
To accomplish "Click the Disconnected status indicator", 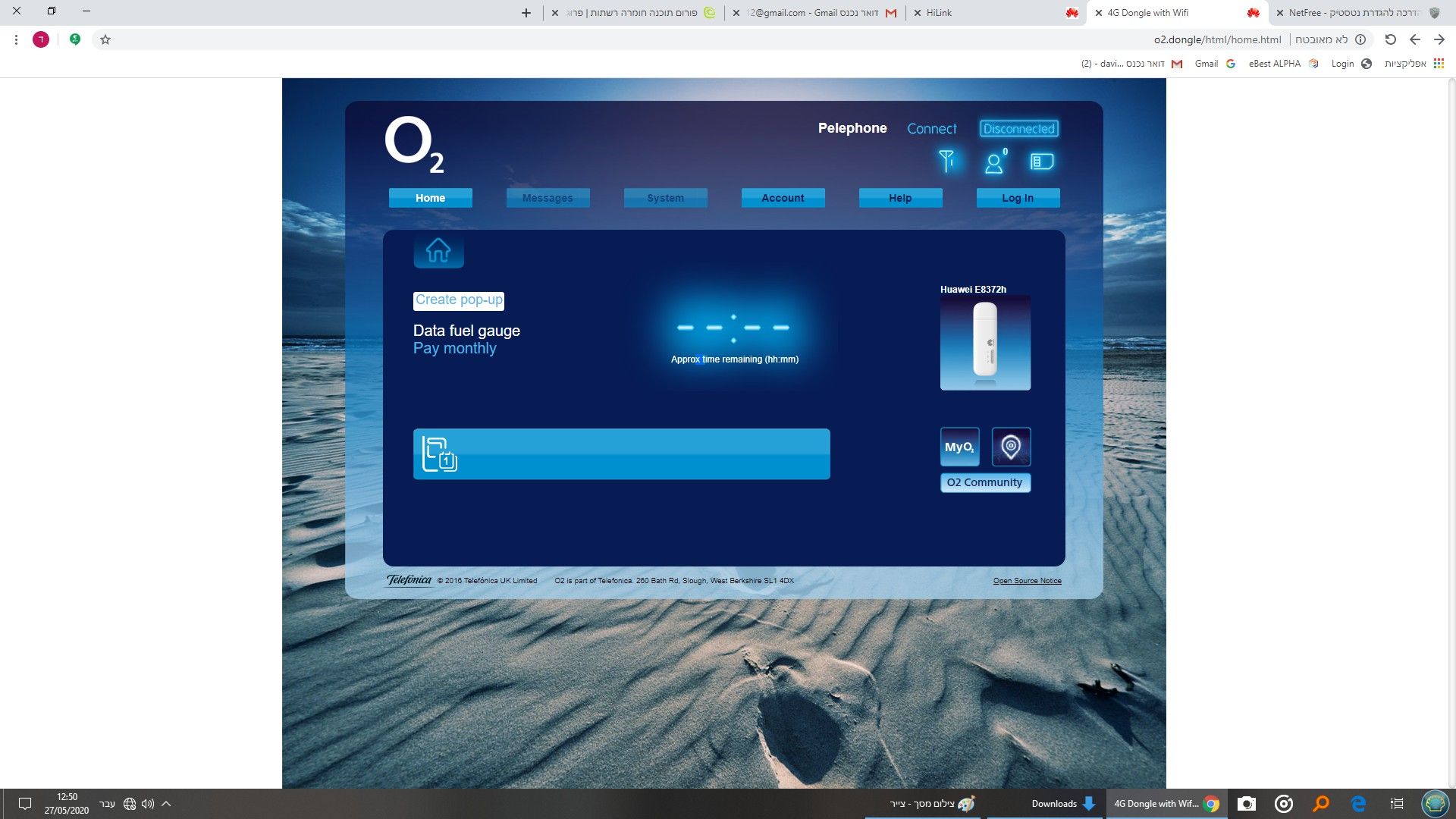I will tap(1018, 129).
